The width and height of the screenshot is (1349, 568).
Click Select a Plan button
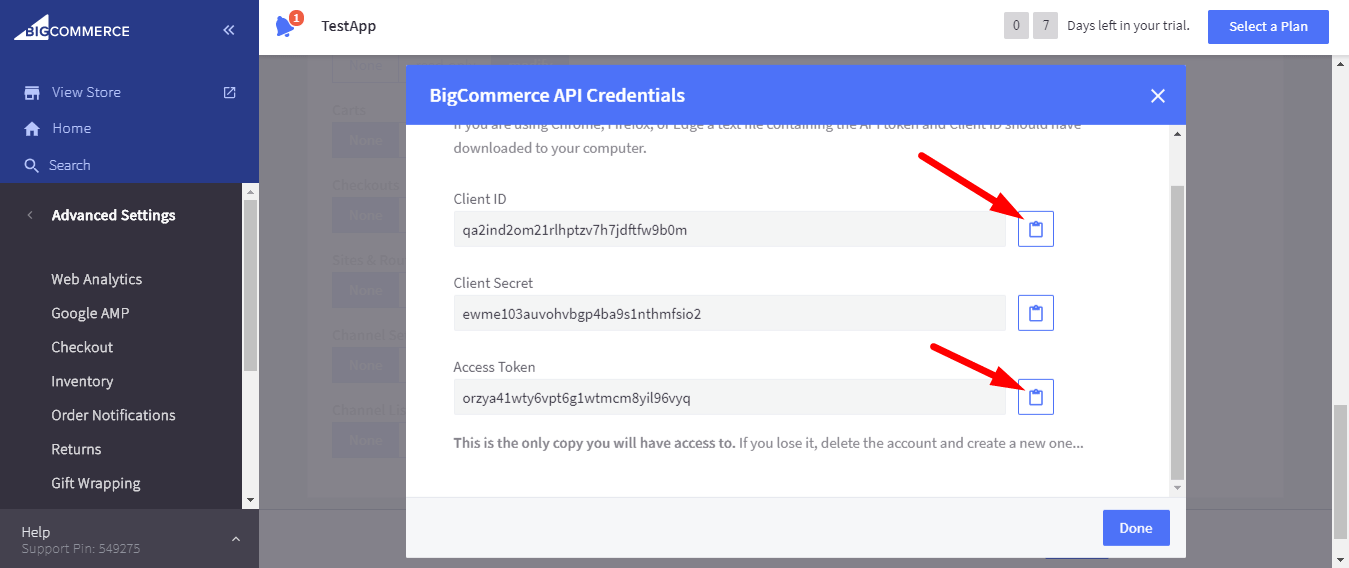coord(1268,26)
